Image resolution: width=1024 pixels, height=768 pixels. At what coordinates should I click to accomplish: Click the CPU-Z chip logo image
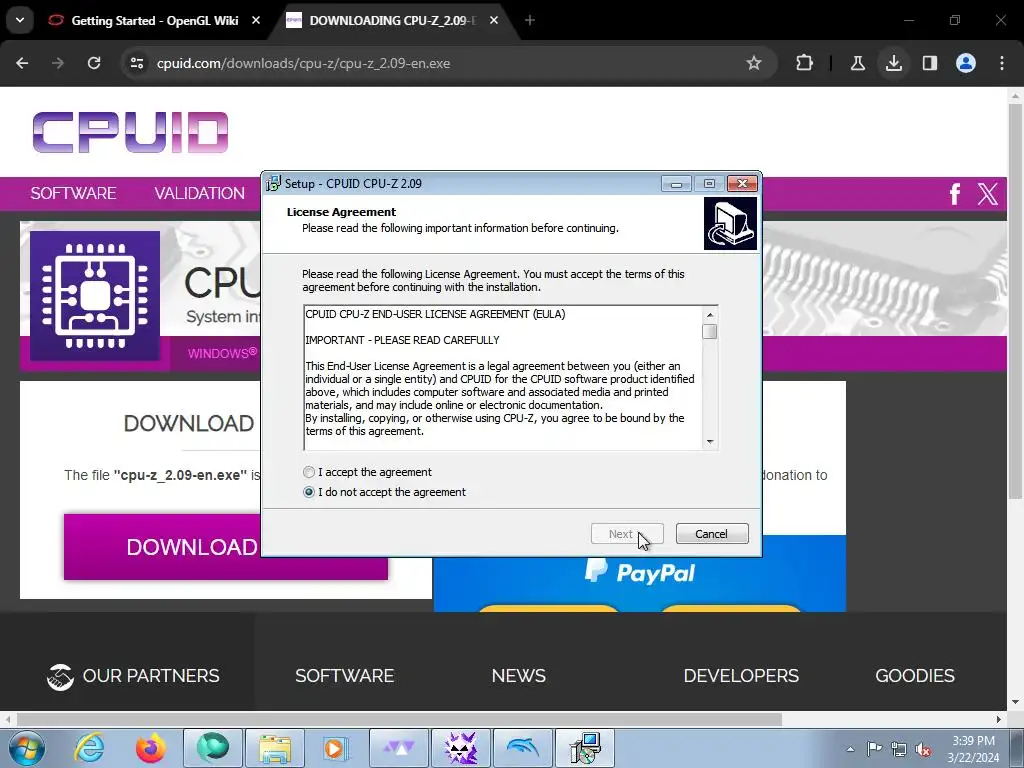click(95, 296)
